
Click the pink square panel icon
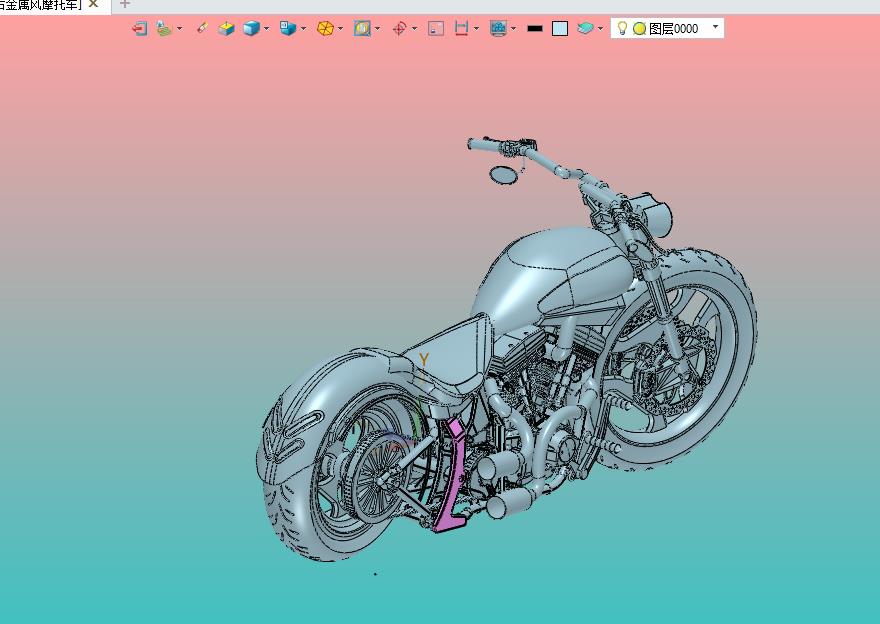click(x=436, y=28)
